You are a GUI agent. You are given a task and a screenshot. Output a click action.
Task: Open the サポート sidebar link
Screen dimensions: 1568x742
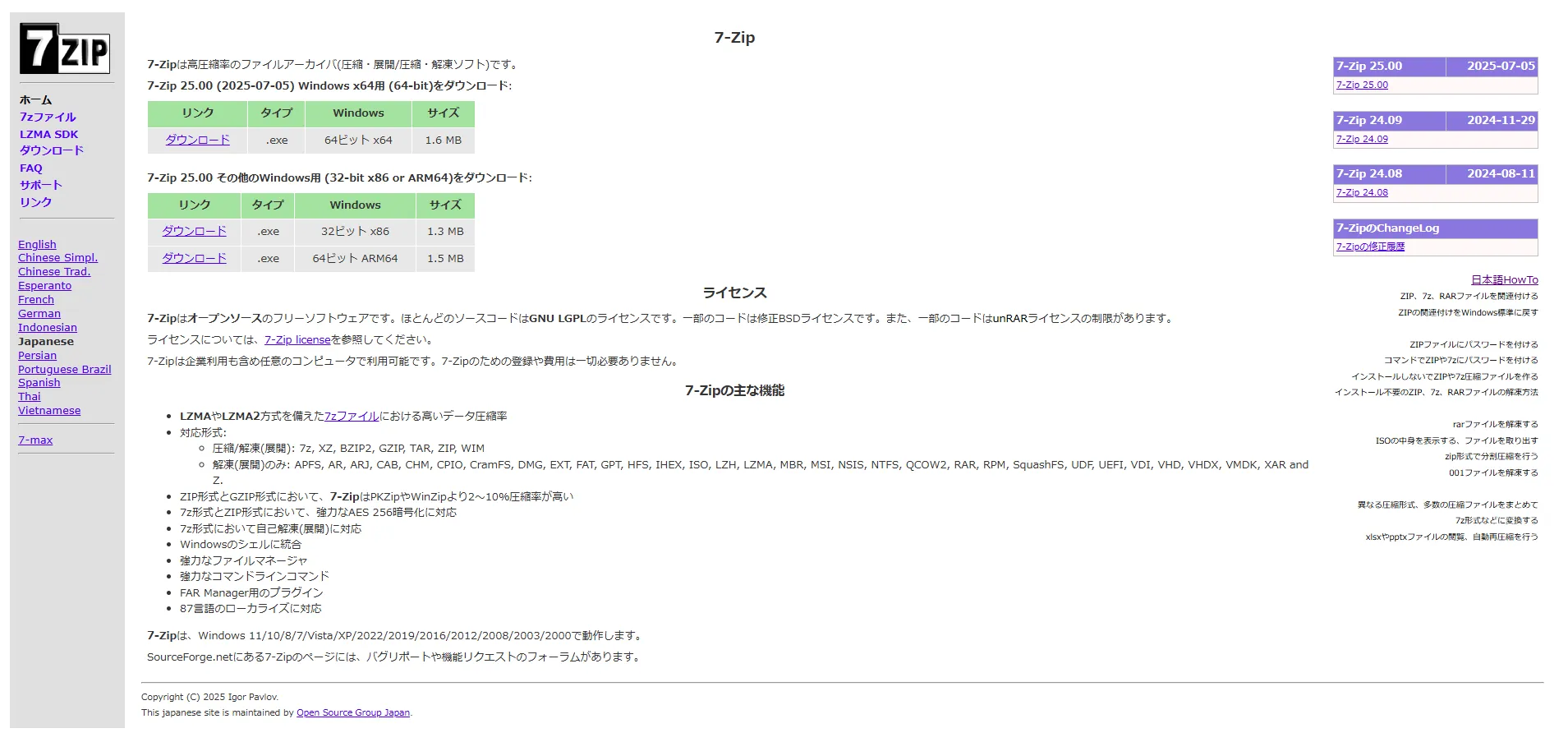[x=41, y=185]
